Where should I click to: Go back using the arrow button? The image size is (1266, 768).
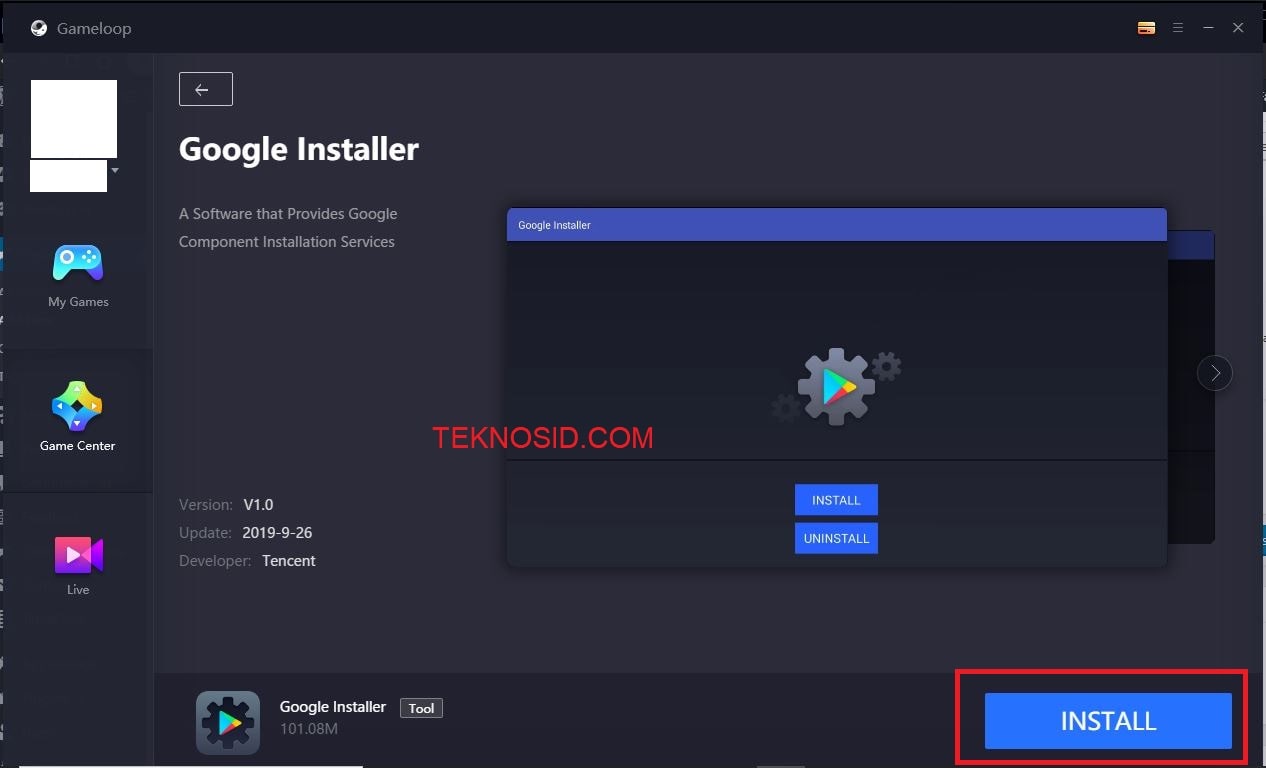click(206, 89)
